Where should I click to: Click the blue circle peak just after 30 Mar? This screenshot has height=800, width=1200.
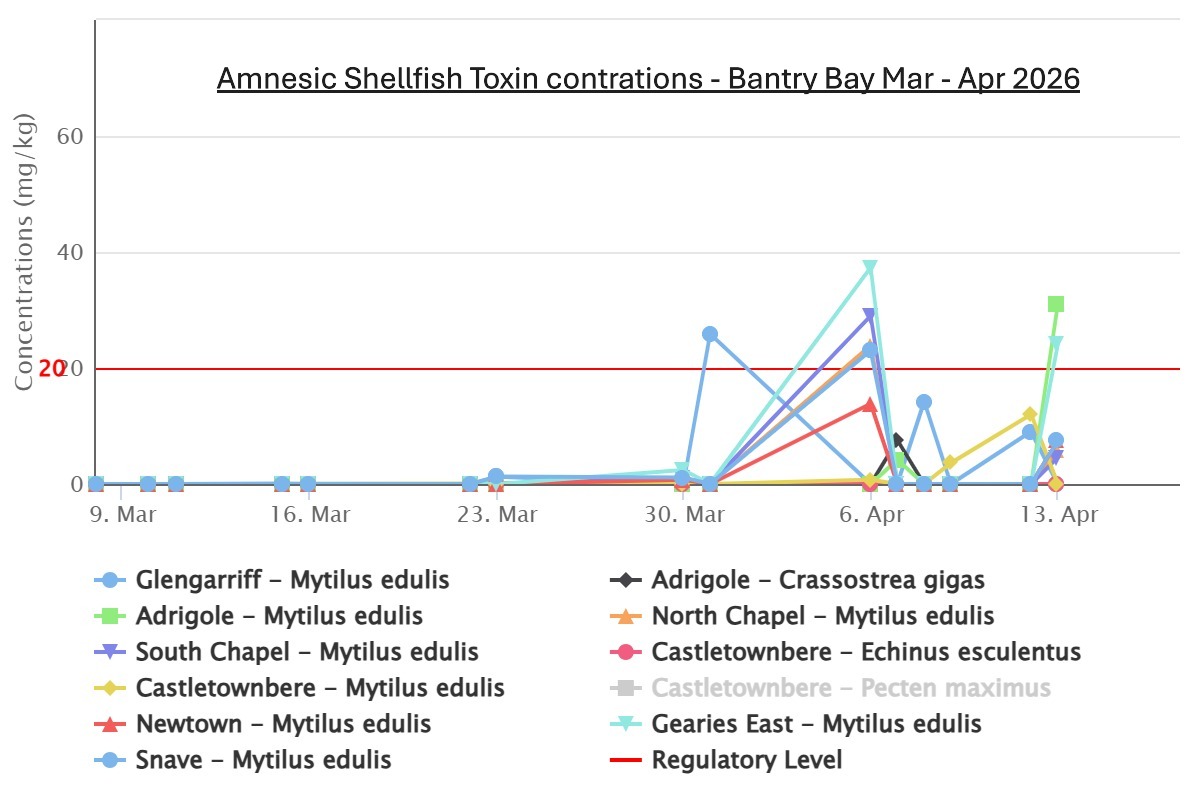[x=709, y=334]
